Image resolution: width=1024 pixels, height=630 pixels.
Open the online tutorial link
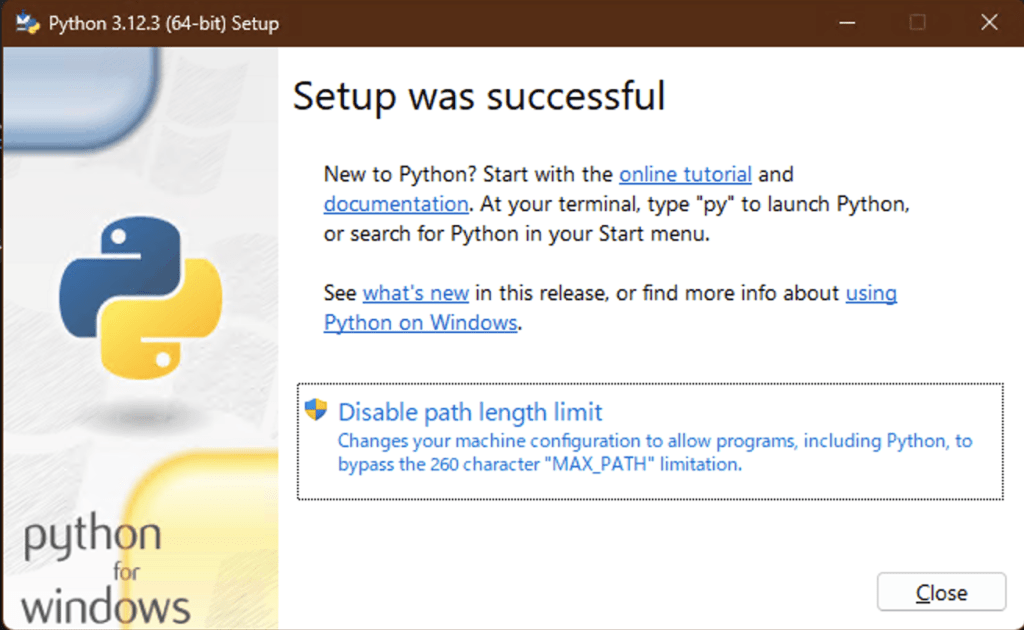[686, 174]
